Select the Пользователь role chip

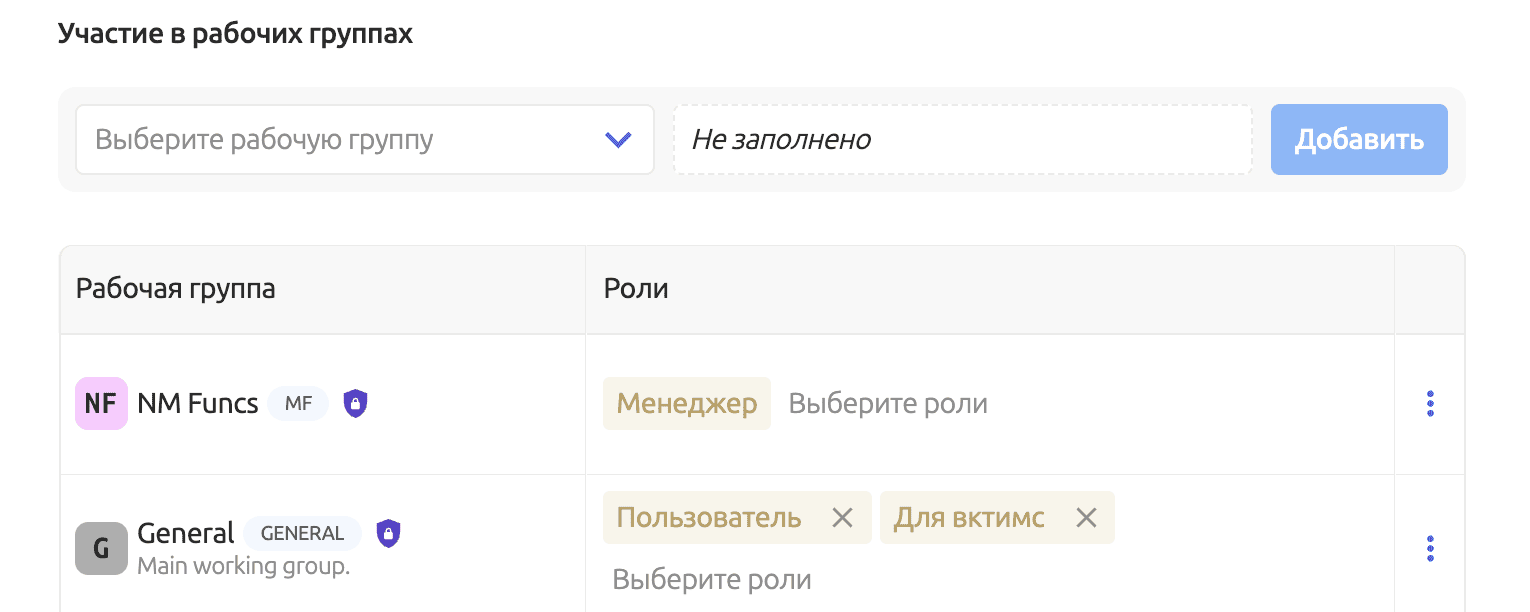click(x=710, y=517)
